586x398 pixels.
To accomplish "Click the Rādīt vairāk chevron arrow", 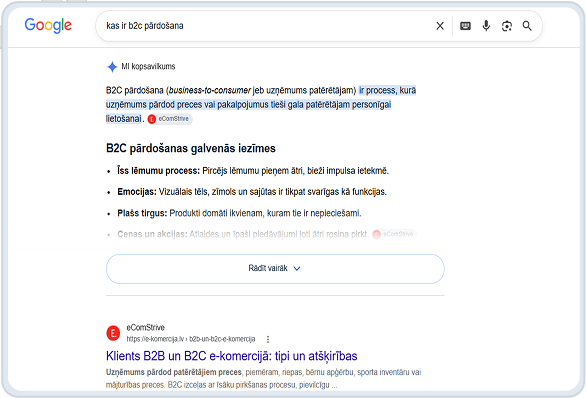I will [297, 269].
